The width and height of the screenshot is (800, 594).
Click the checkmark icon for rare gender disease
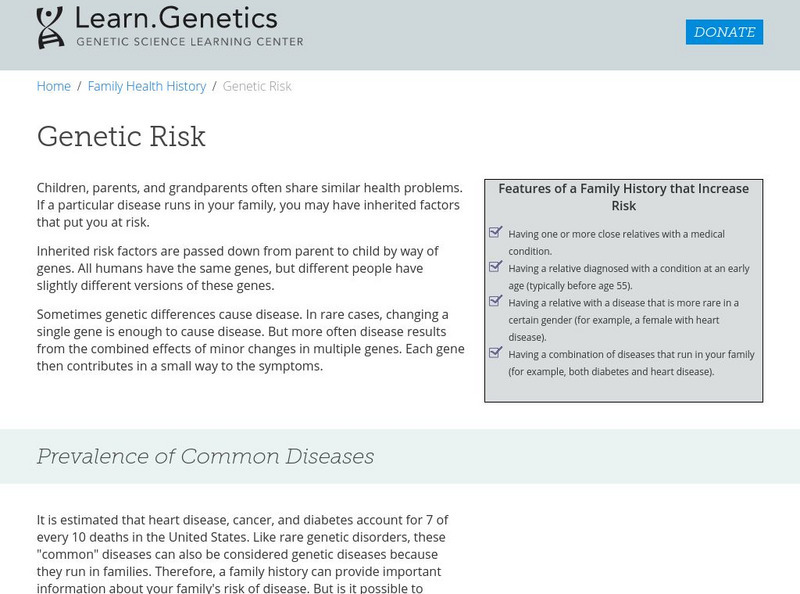(493, 301)
